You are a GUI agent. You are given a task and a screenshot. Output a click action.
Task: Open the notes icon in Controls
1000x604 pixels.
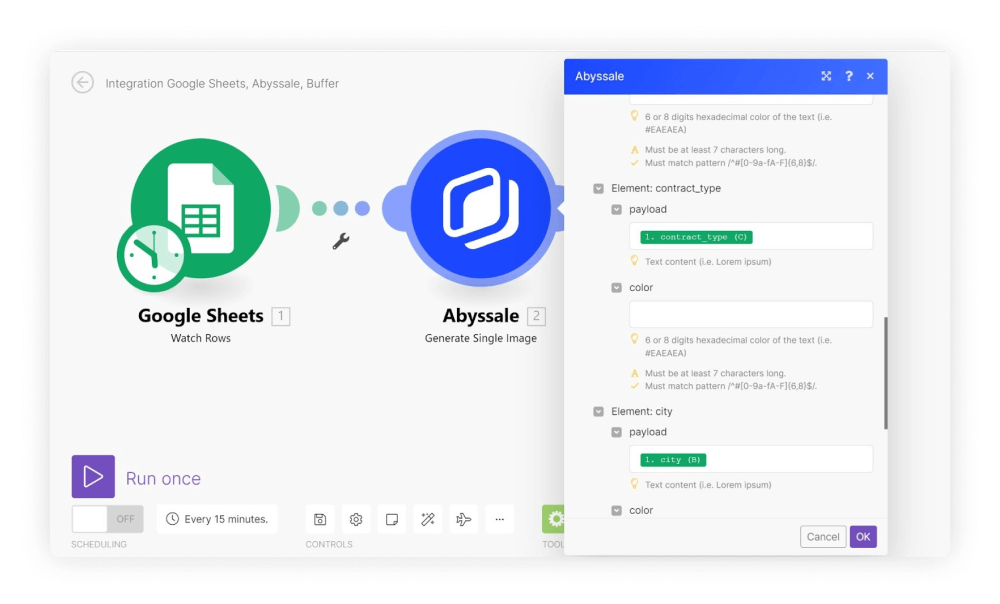(x=392, y=519)
